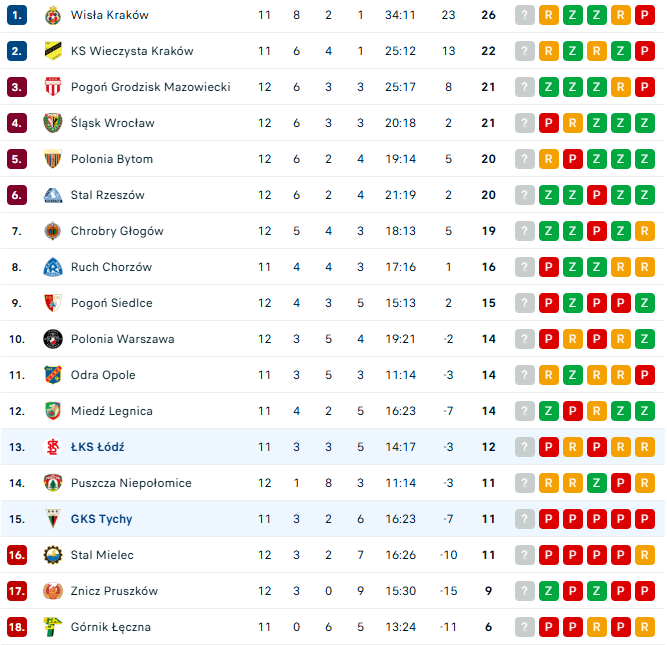This screenshot has height=645, width=667.
Task: Click the Polonia Bytom club crest
Action: pyautogui.click(x=53, y=159)
